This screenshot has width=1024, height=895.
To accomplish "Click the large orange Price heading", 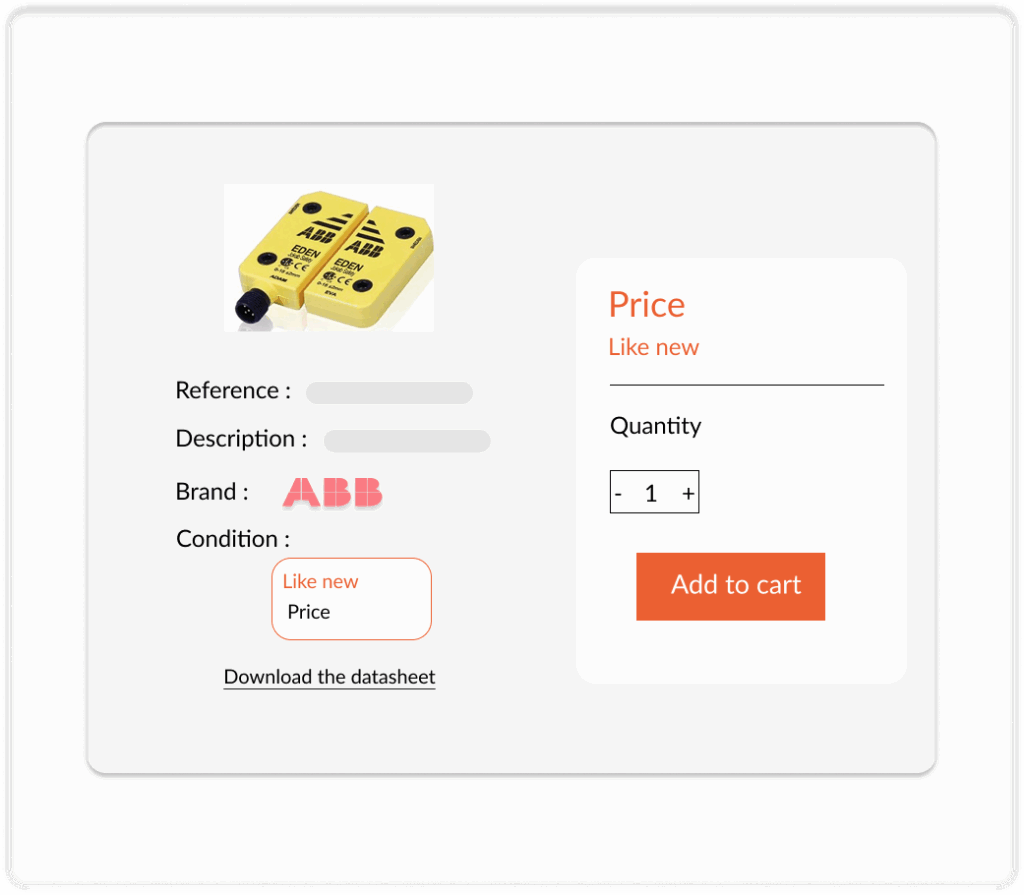I will pos(647,304).
